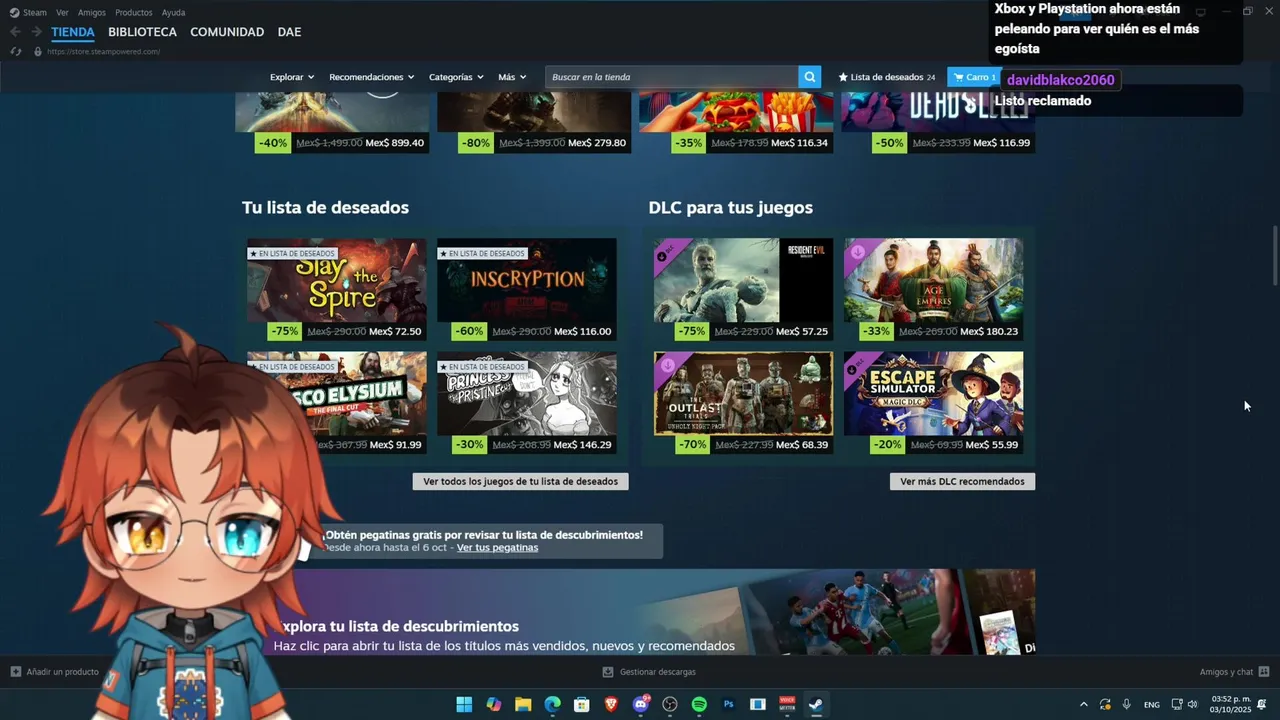Open the Resident Evil DLC card
The width and height of the screenshot is (1280, 720).
[x=743, y=290]
